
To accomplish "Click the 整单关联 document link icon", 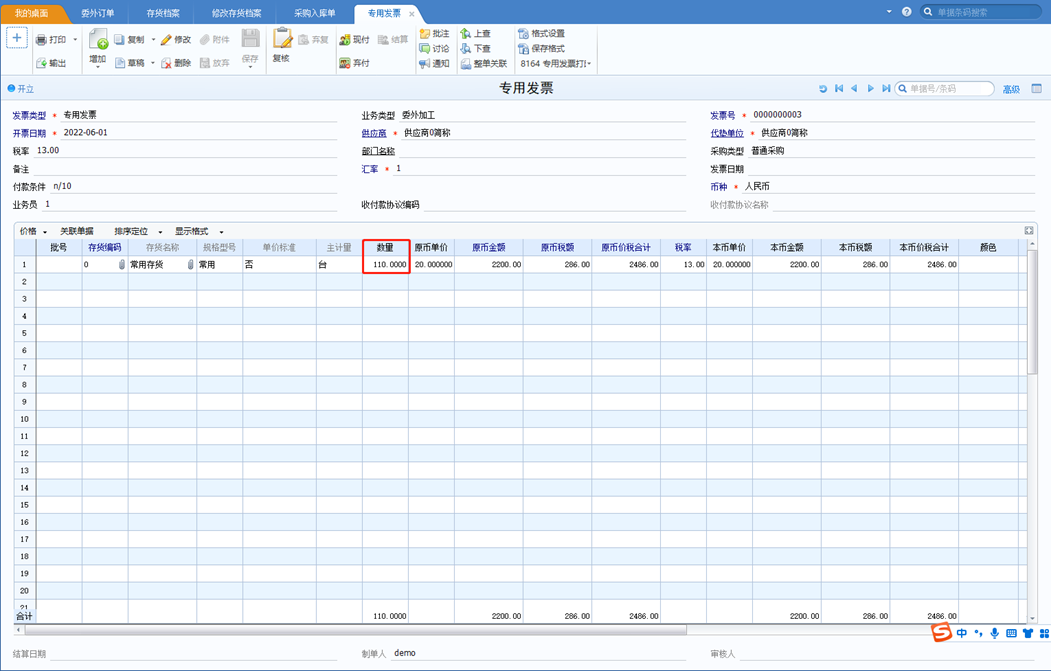I will 466,64.
